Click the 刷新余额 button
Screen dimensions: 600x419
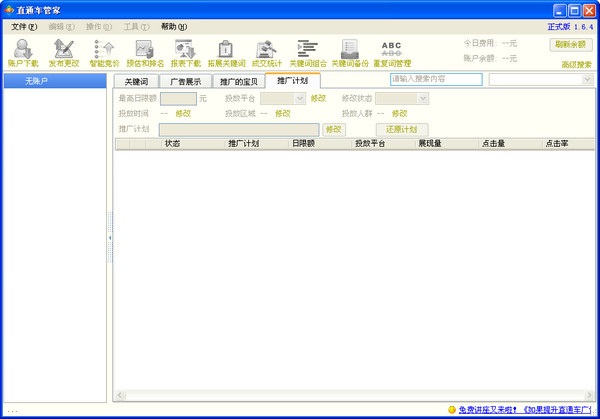pyautogui.click(x=571, y=44)
